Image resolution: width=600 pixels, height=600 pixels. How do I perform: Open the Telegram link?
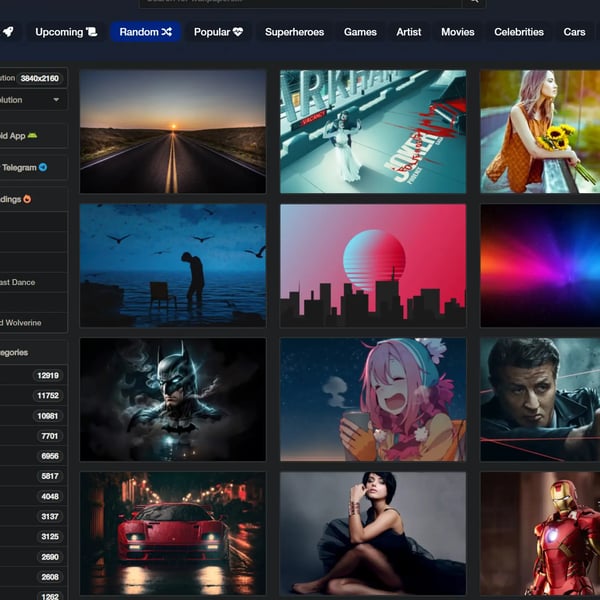(x=34, y=167)
